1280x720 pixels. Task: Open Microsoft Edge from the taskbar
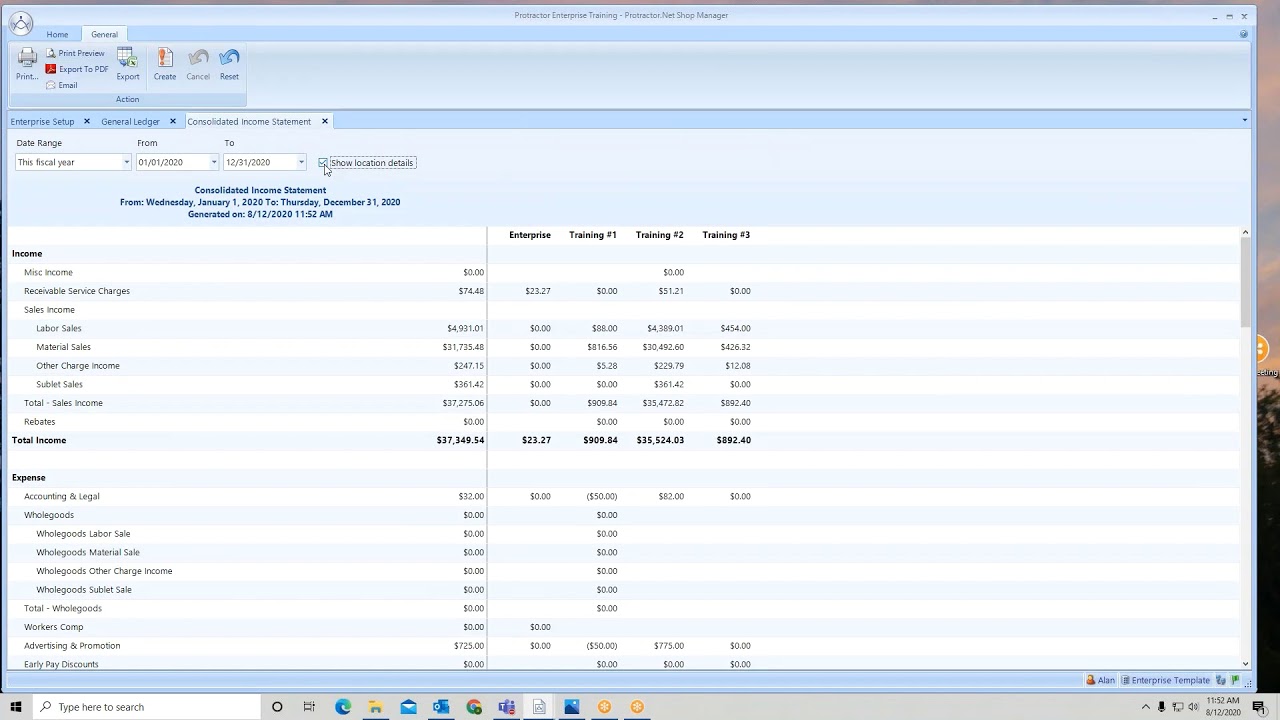pos(343,707)
